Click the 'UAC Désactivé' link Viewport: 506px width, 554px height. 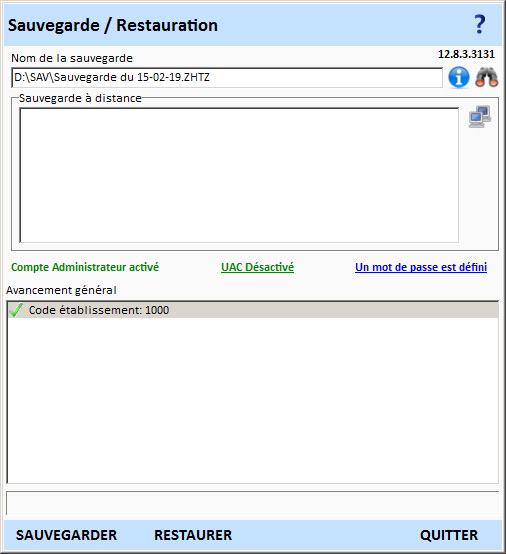click(x=257, y=267)
